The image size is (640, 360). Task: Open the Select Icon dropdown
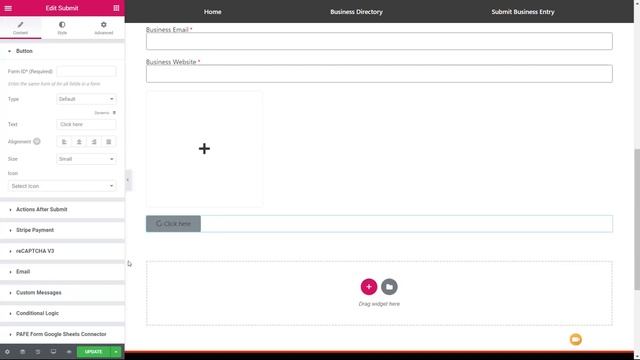point(62,186)
